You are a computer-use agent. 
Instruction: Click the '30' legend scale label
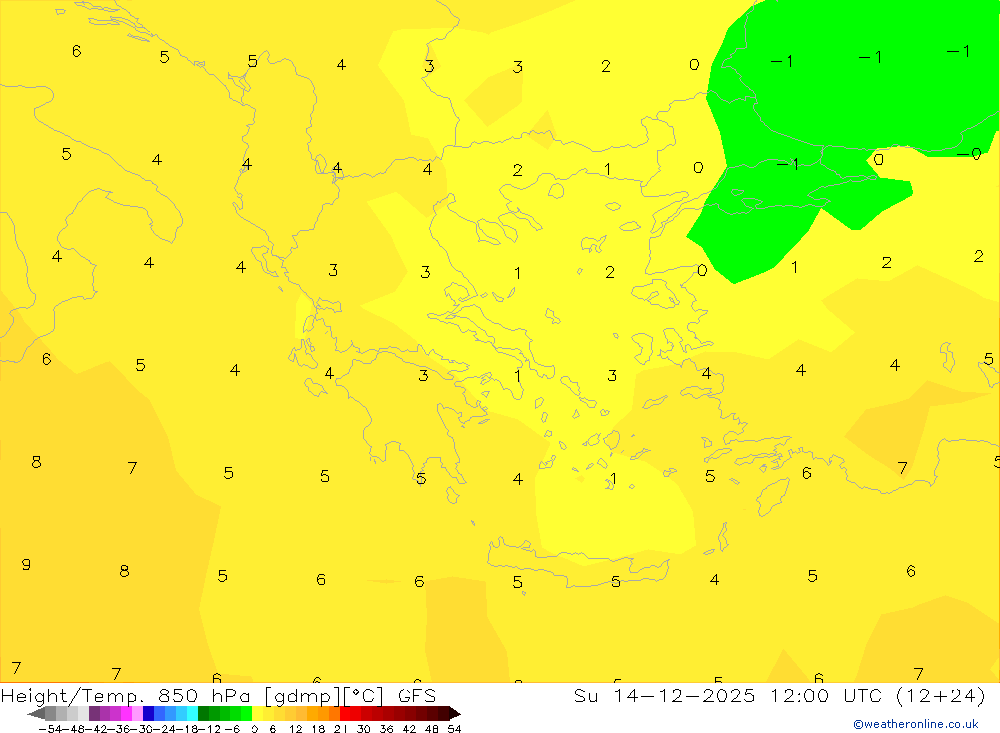(364, 729)
